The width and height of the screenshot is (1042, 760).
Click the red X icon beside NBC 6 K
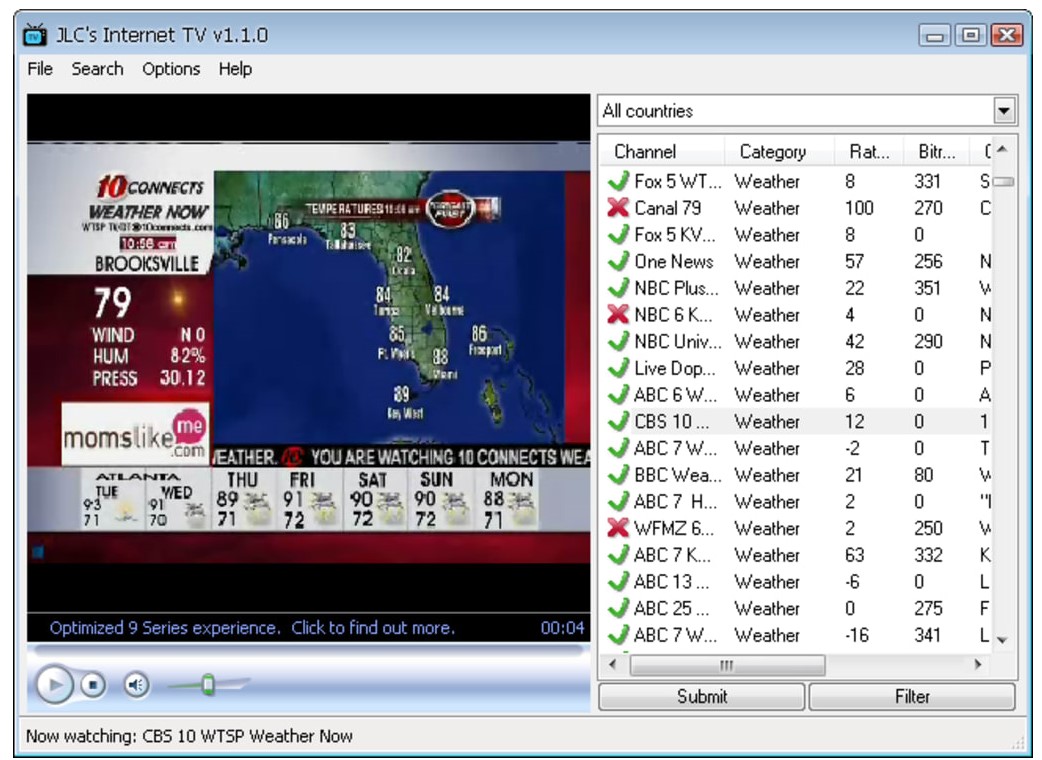(618, 314)
